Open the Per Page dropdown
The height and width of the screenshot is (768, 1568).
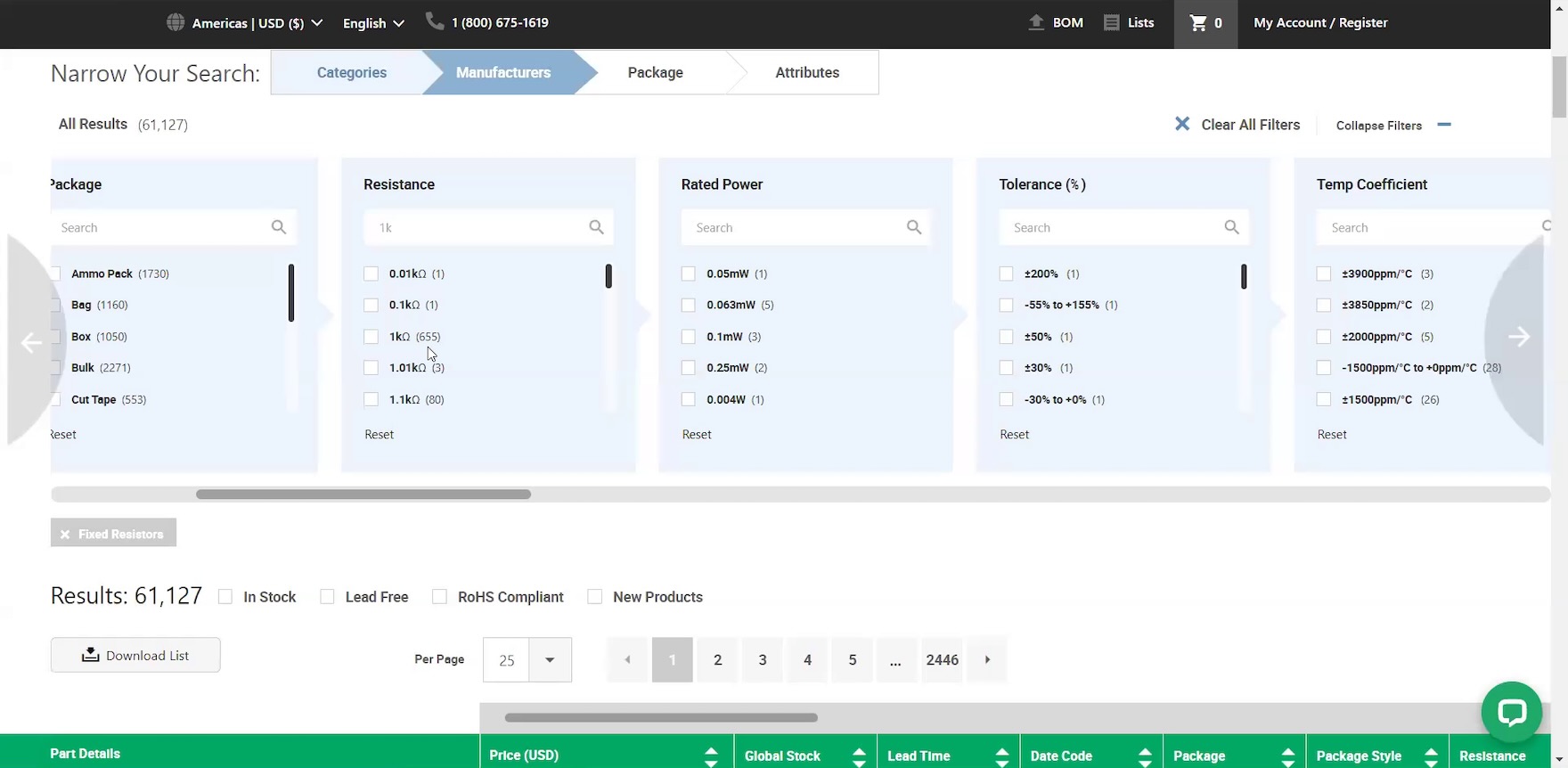tap(549, 660)
